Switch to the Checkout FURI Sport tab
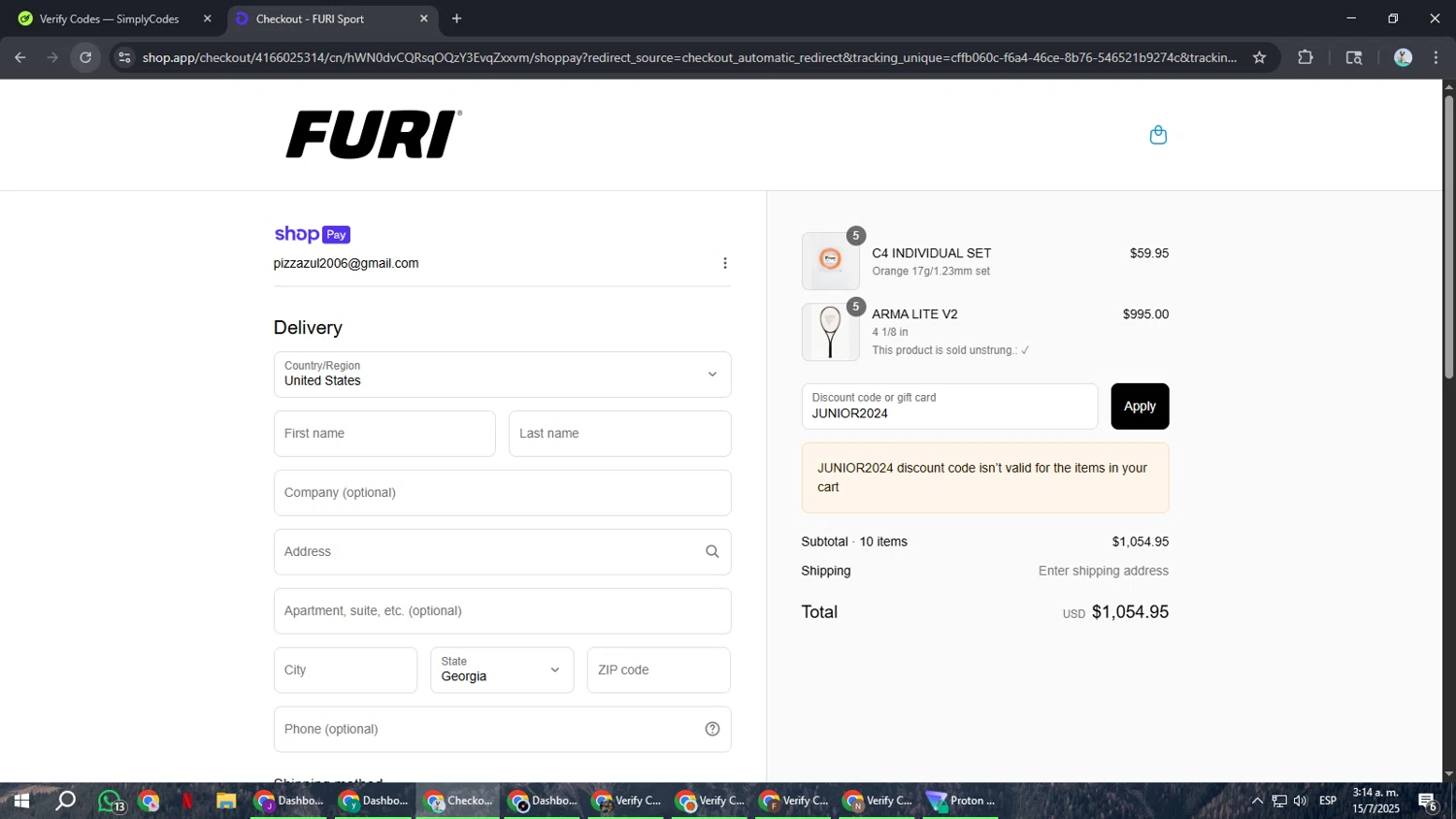Viewport: 1456px width, 819px height. (x=332, y=18)
